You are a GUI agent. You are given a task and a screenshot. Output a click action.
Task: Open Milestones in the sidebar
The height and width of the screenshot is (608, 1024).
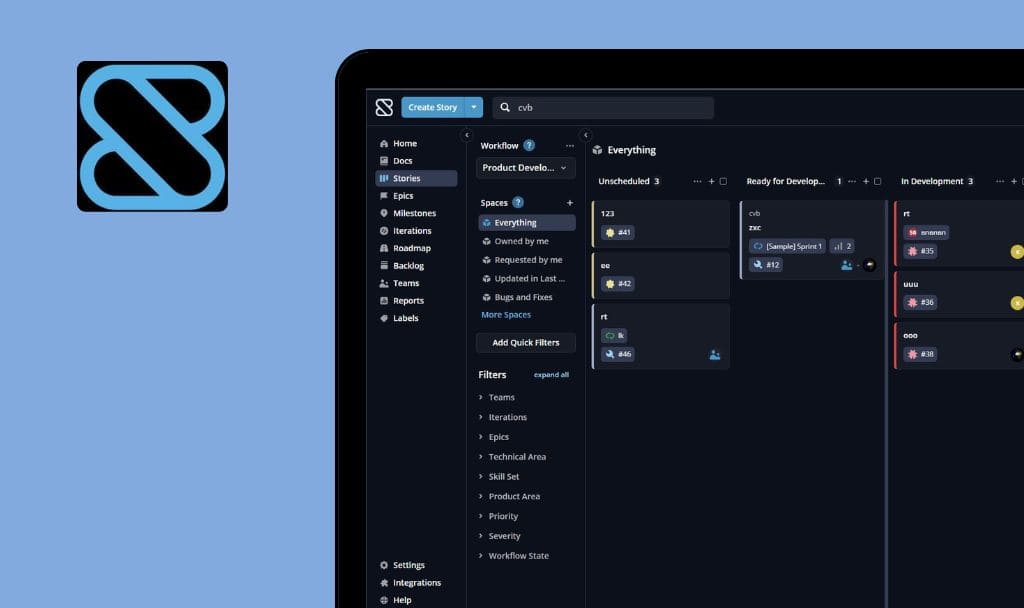(416, 213)
